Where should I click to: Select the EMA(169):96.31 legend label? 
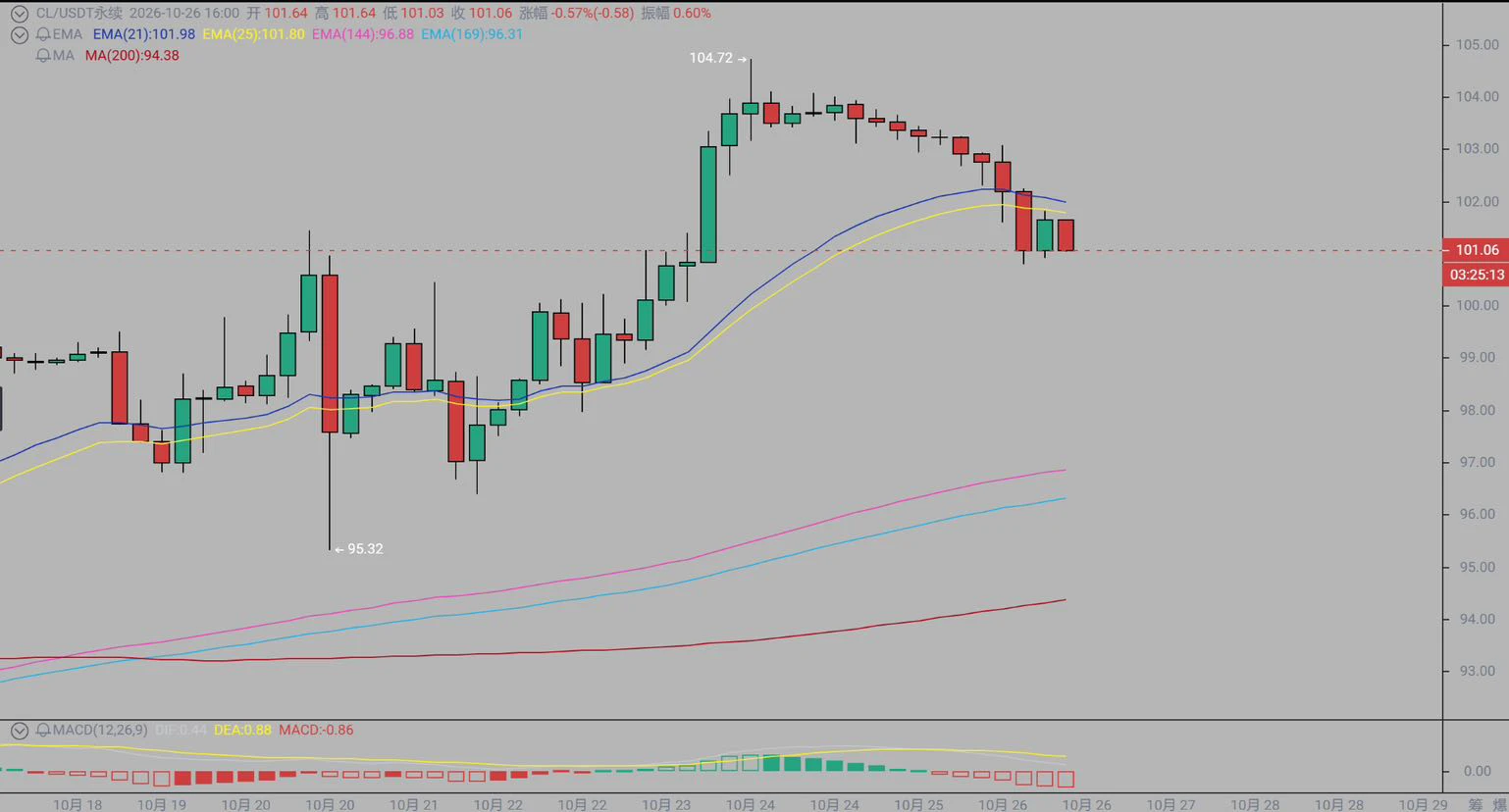coord(472,34)
